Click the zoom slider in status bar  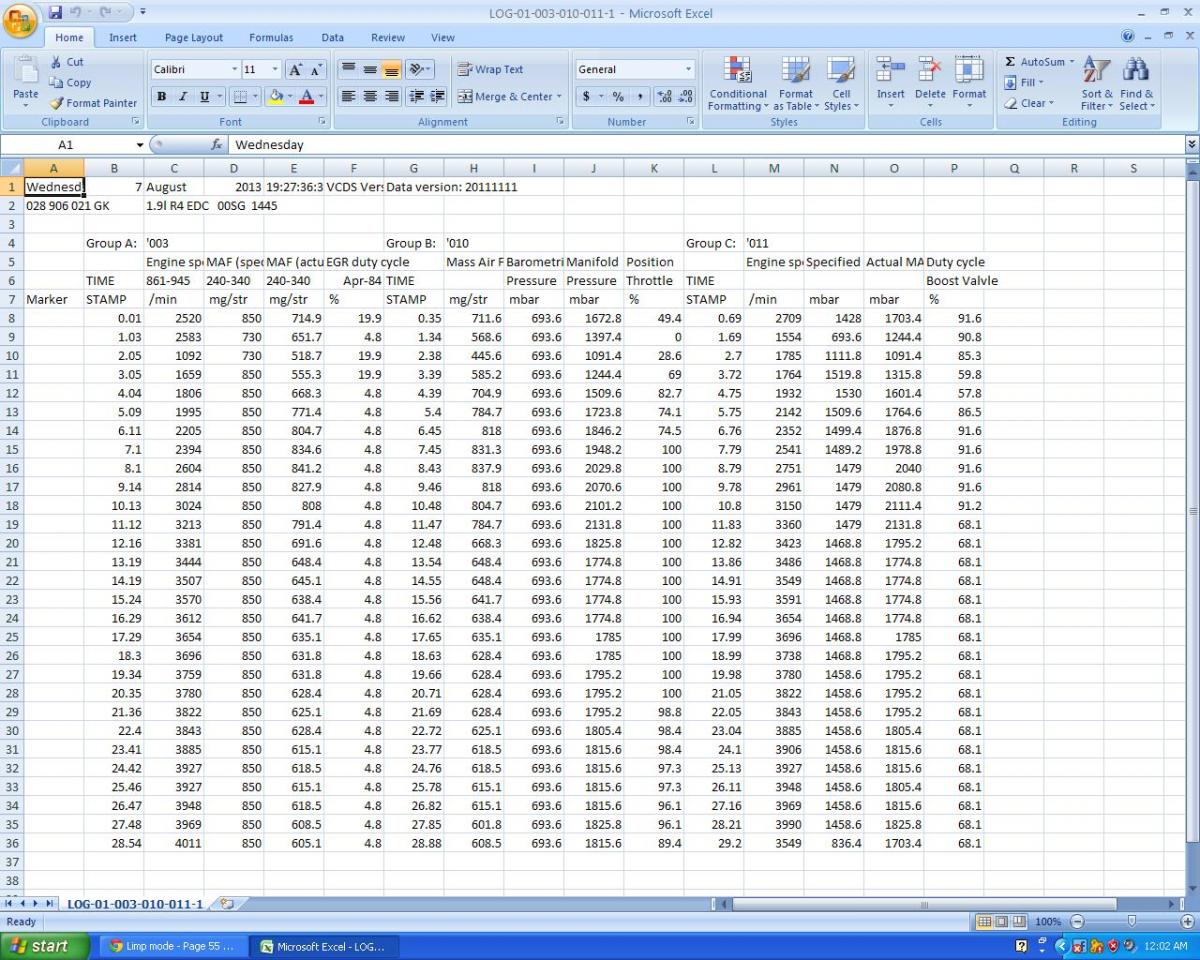[1131, 921]
